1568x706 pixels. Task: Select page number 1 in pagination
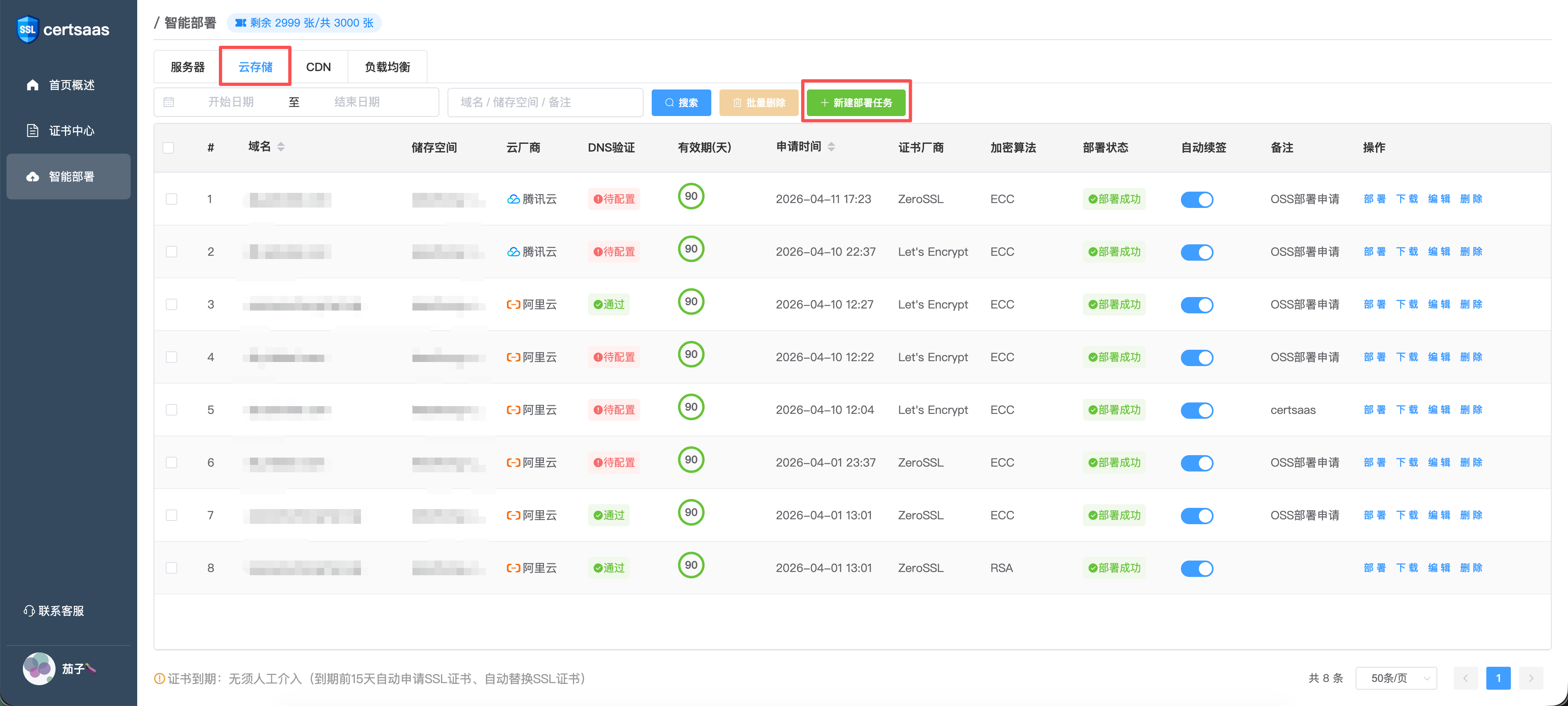point(1498,678)
